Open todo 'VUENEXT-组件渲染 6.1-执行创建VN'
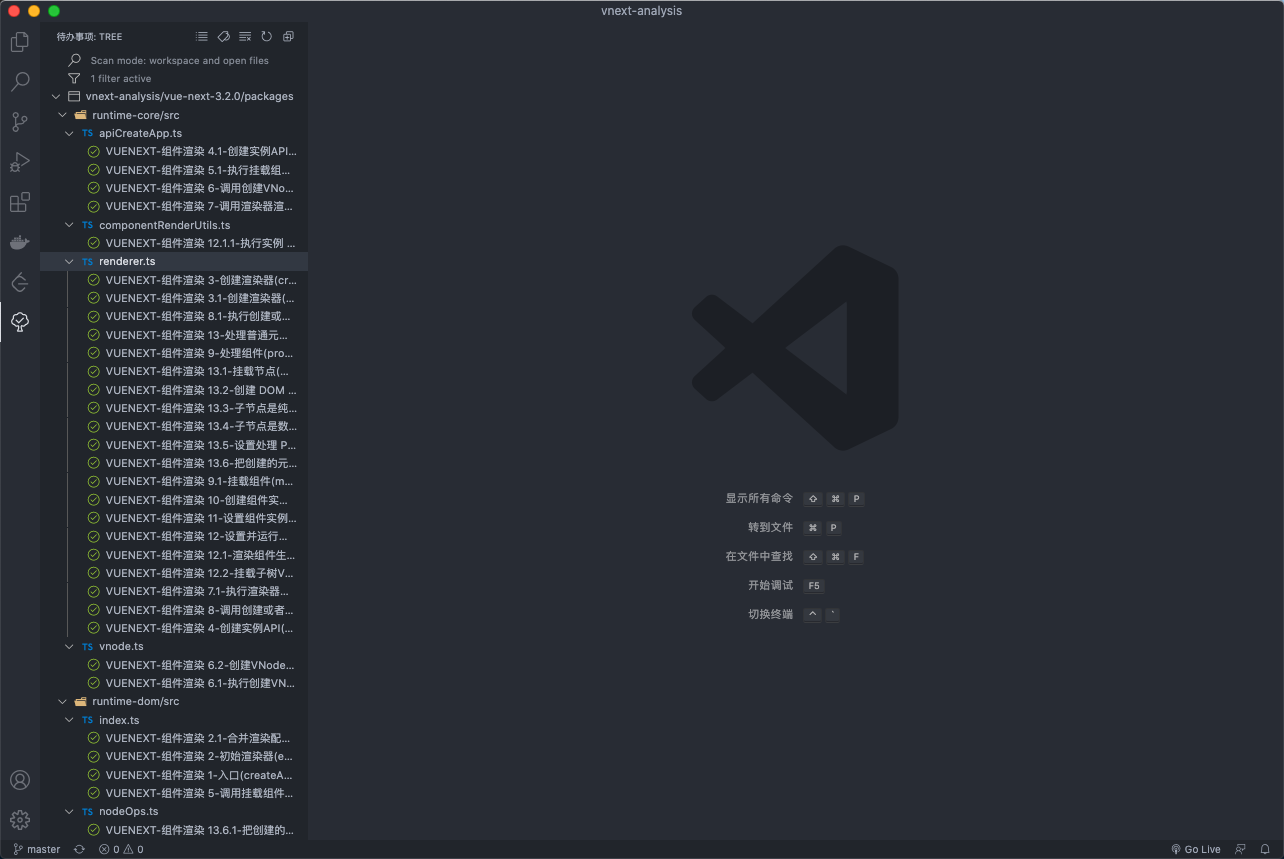The width and height of the screenshot is (1284, 859). [174, 683]
